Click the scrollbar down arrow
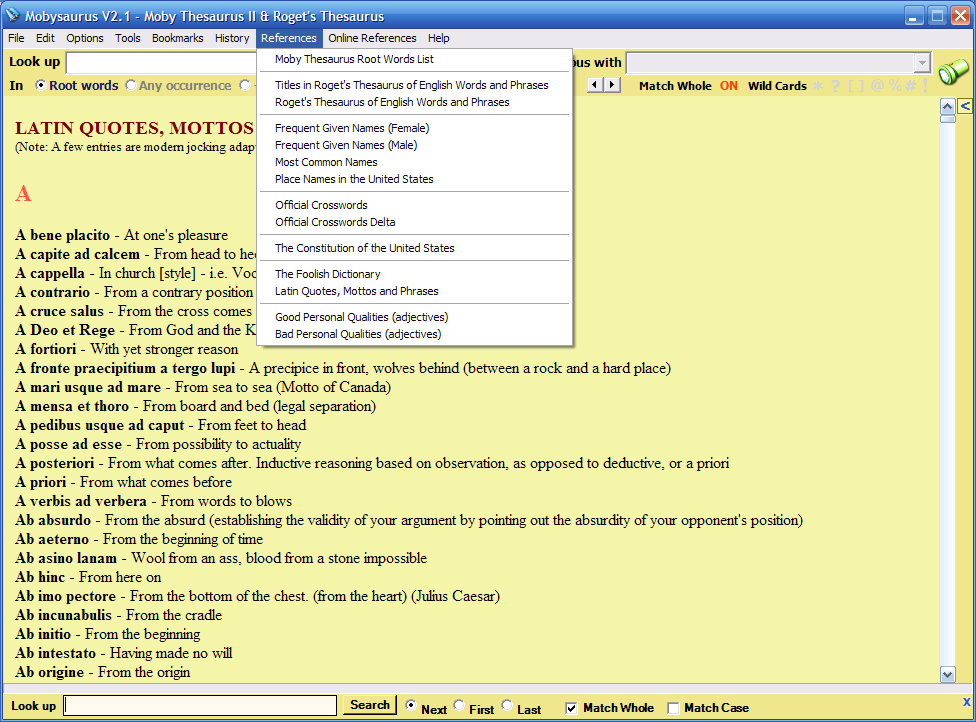Screen dimensions: 976x722 [x=947, y=675]
